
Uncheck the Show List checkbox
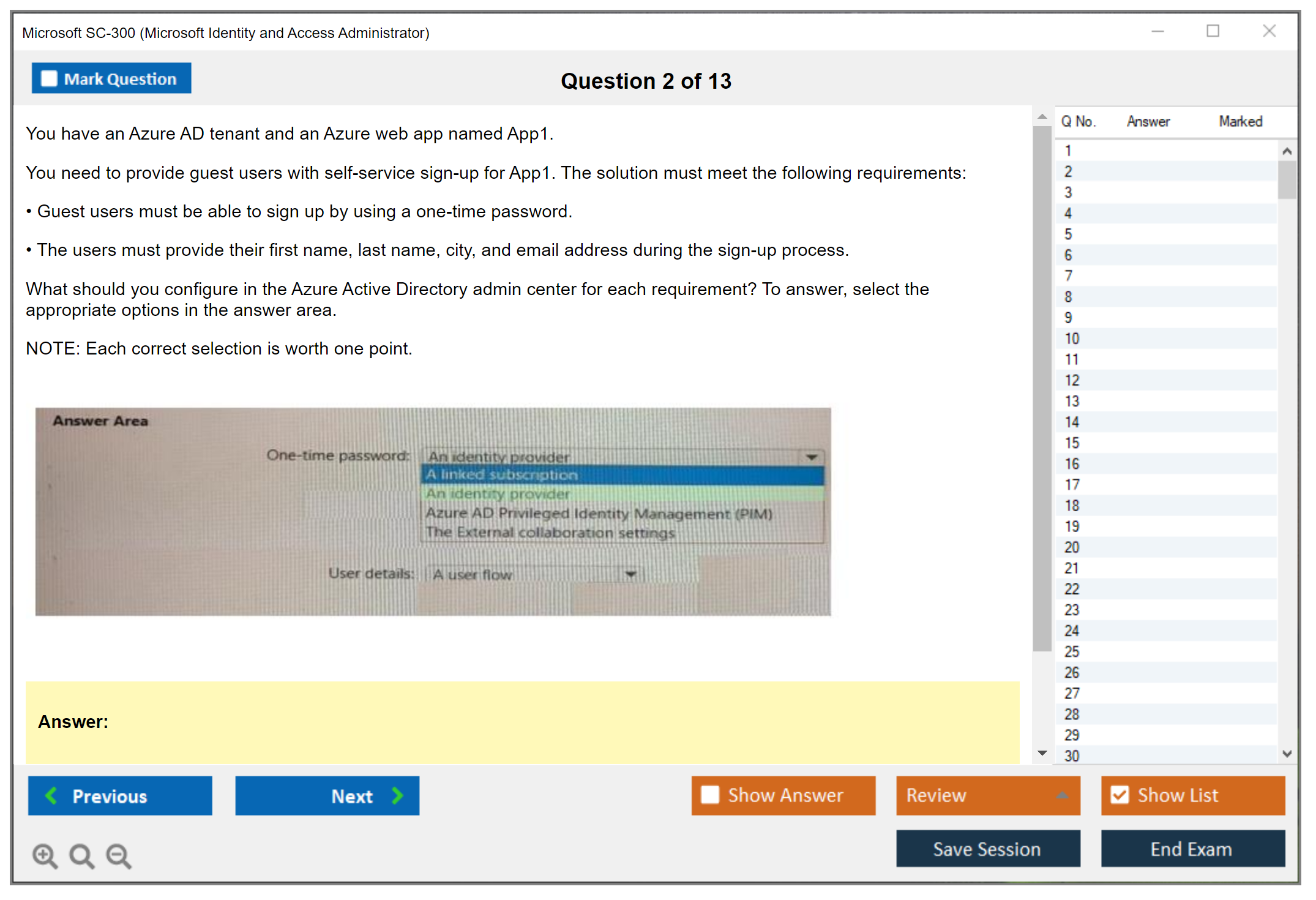click(1120, 795)
